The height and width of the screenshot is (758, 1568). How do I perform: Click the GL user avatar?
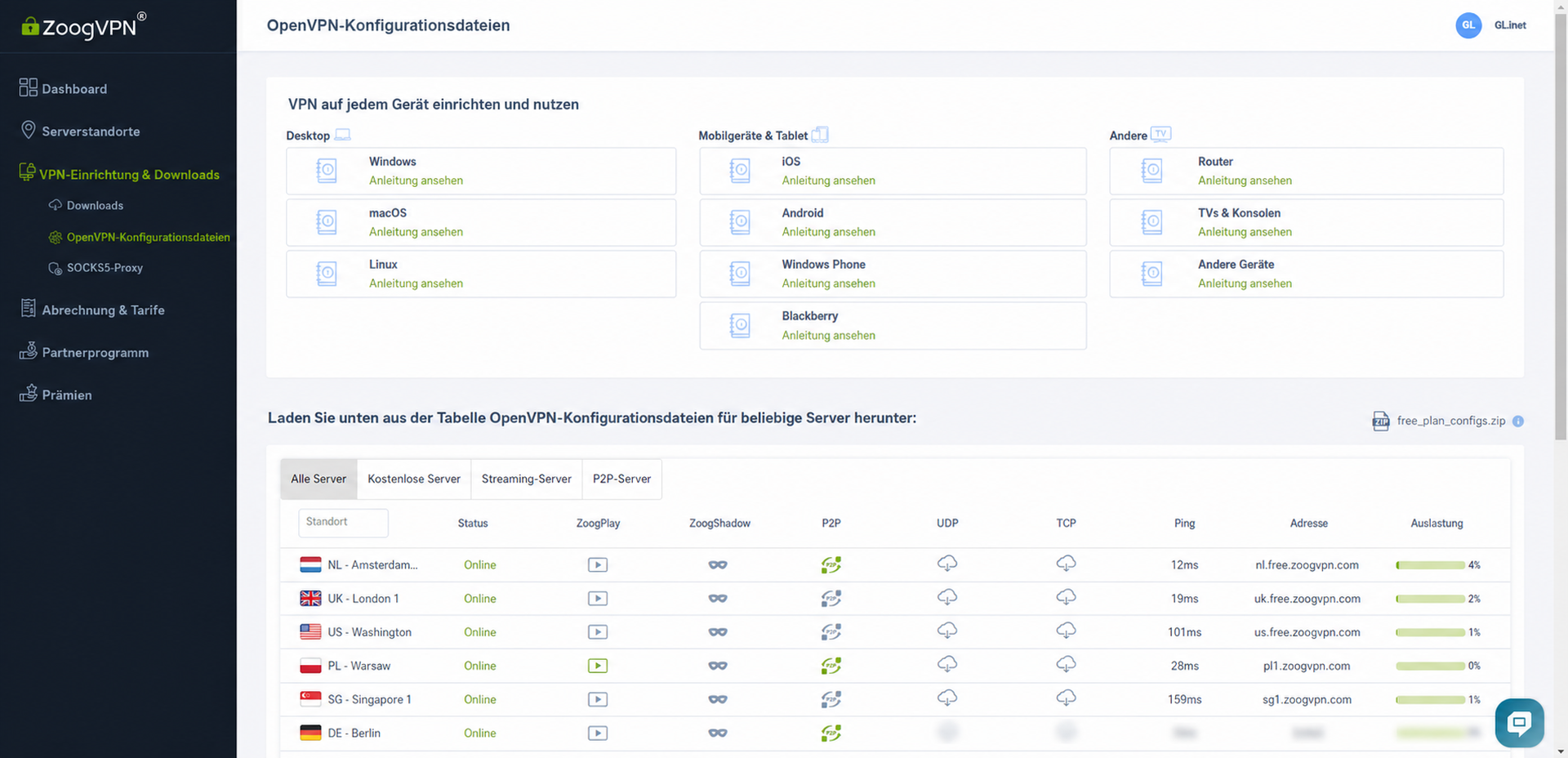point(1468,25)
